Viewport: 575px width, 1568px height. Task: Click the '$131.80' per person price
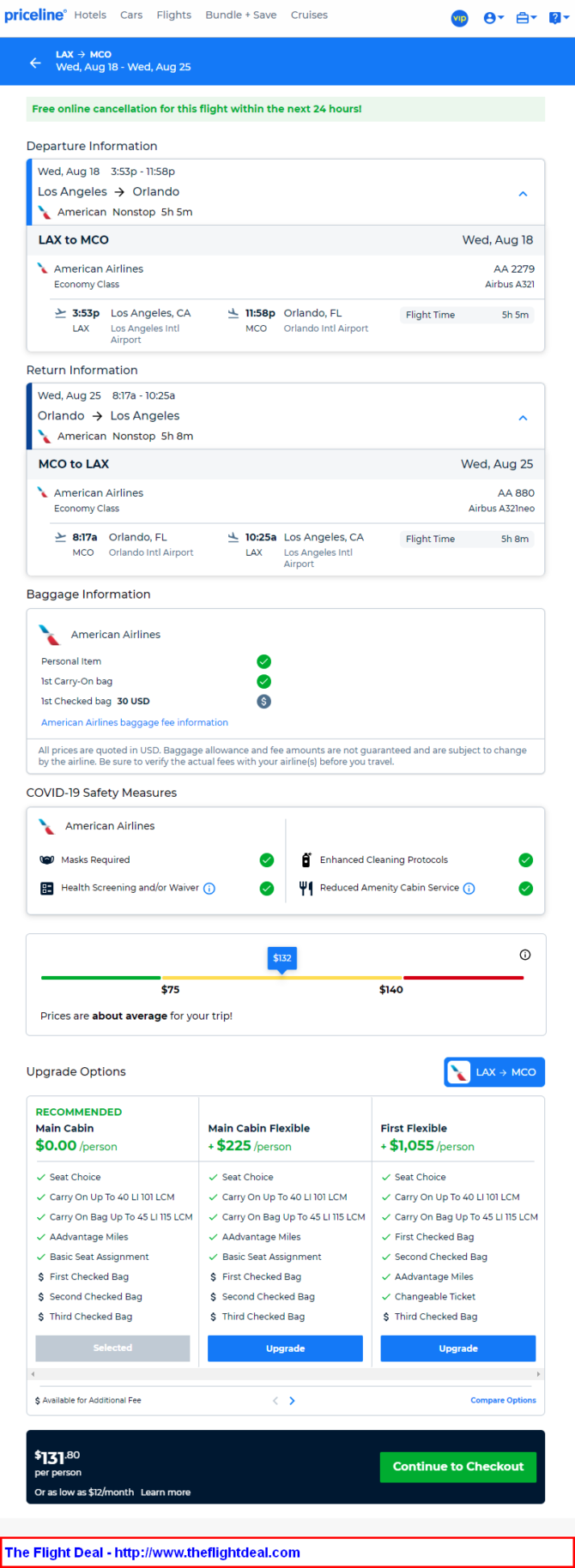pyautogui.click(x=57, y=1456)
